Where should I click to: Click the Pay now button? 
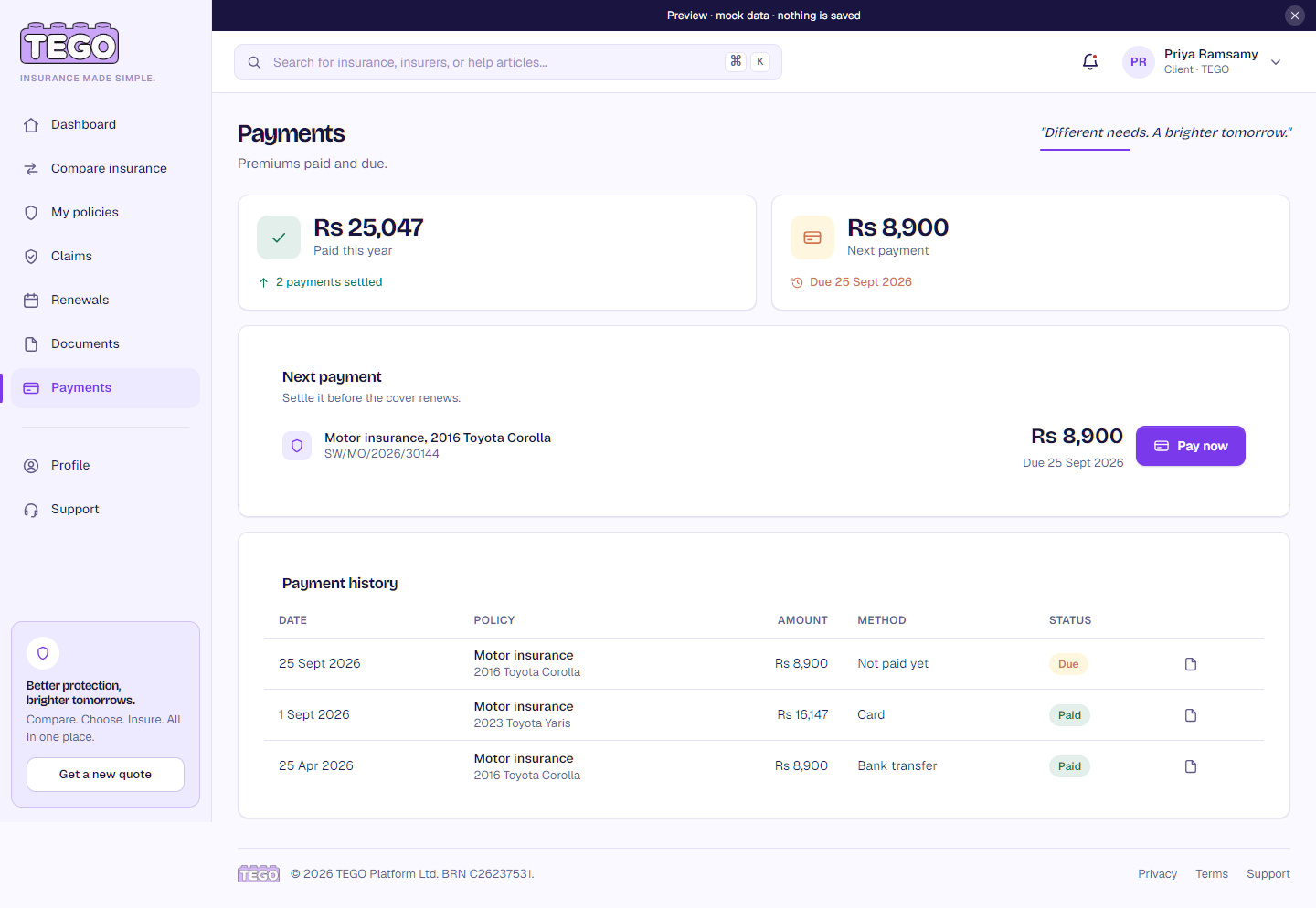pos(1191,446)
